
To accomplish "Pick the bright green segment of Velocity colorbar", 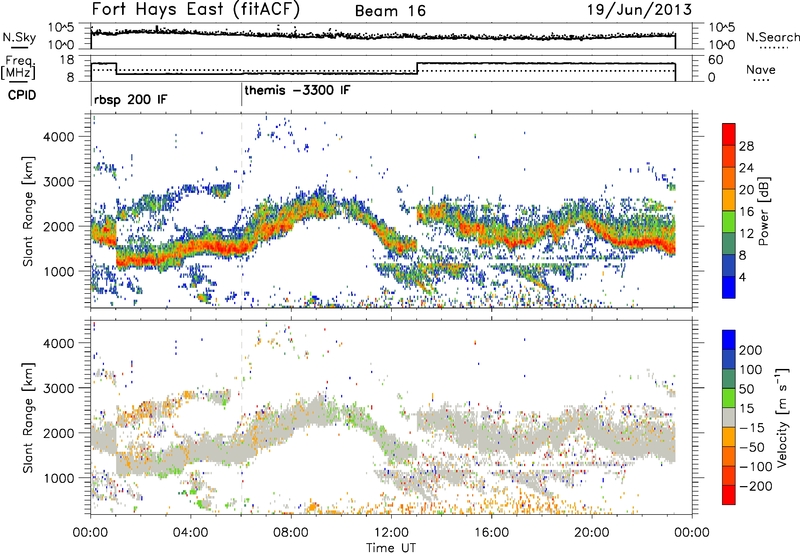I will click(729, 398).
